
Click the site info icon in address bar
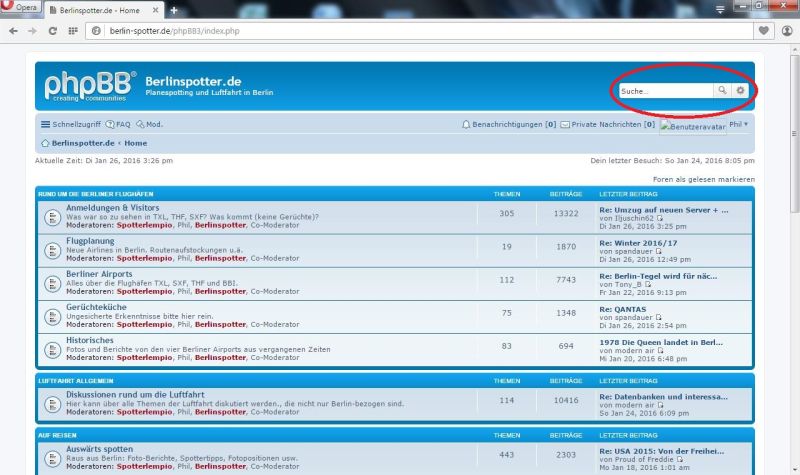96,31
